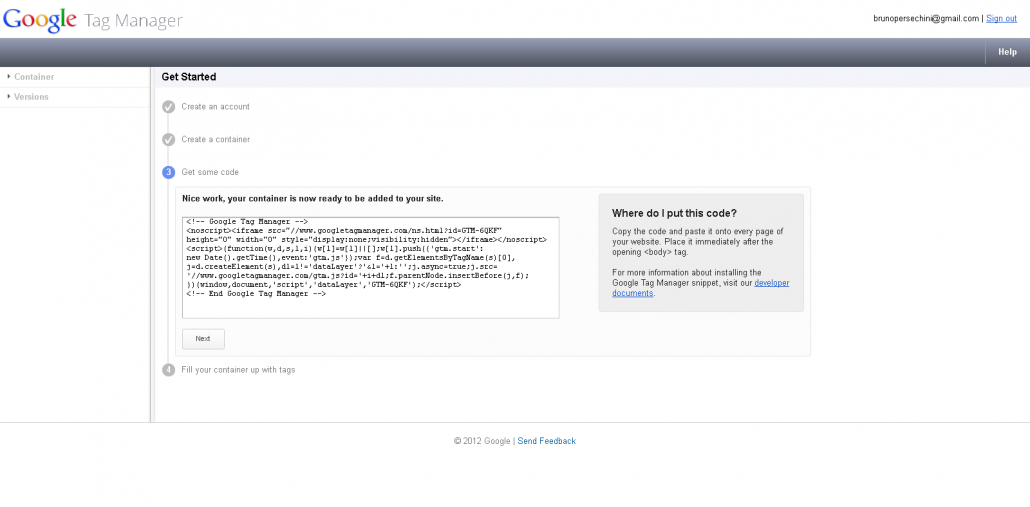Select the blue step 3 circle icon
1030x507 pixels.
[169, 173]
